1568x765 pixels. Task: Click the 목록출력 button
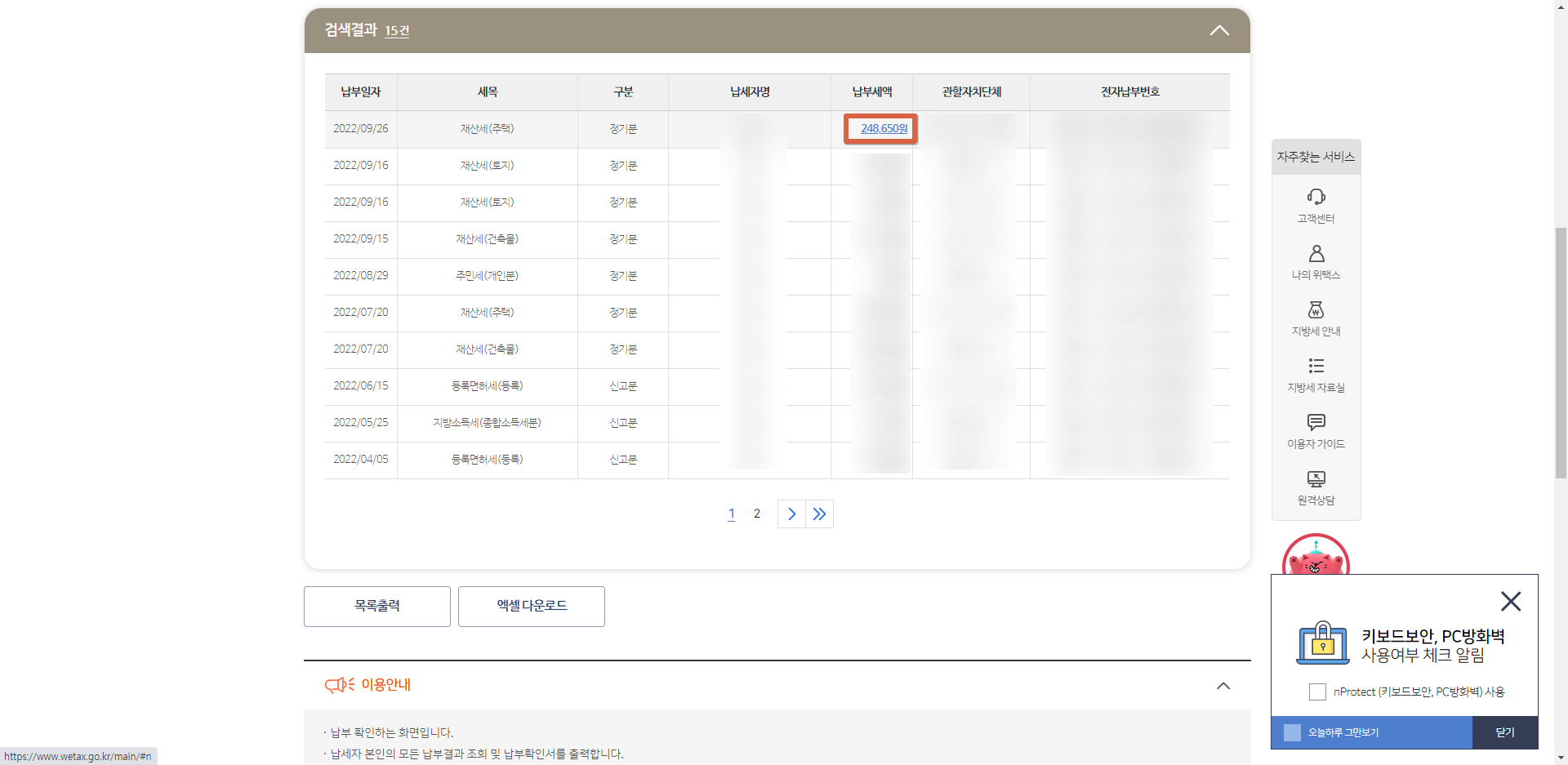pyautogui.click(x=377, y=607)
